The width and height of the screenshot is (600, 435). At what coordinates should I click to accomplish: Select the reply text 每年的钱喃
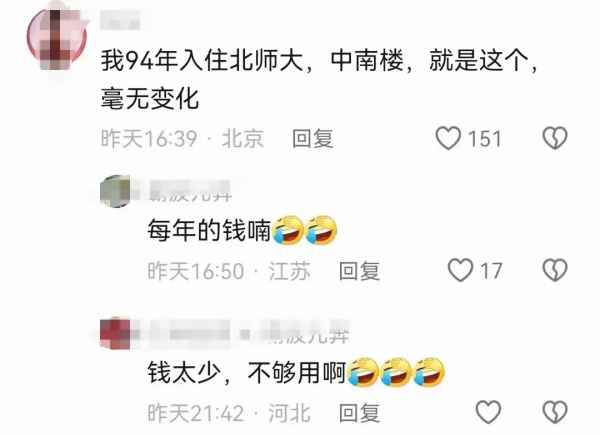click(210, 231)
